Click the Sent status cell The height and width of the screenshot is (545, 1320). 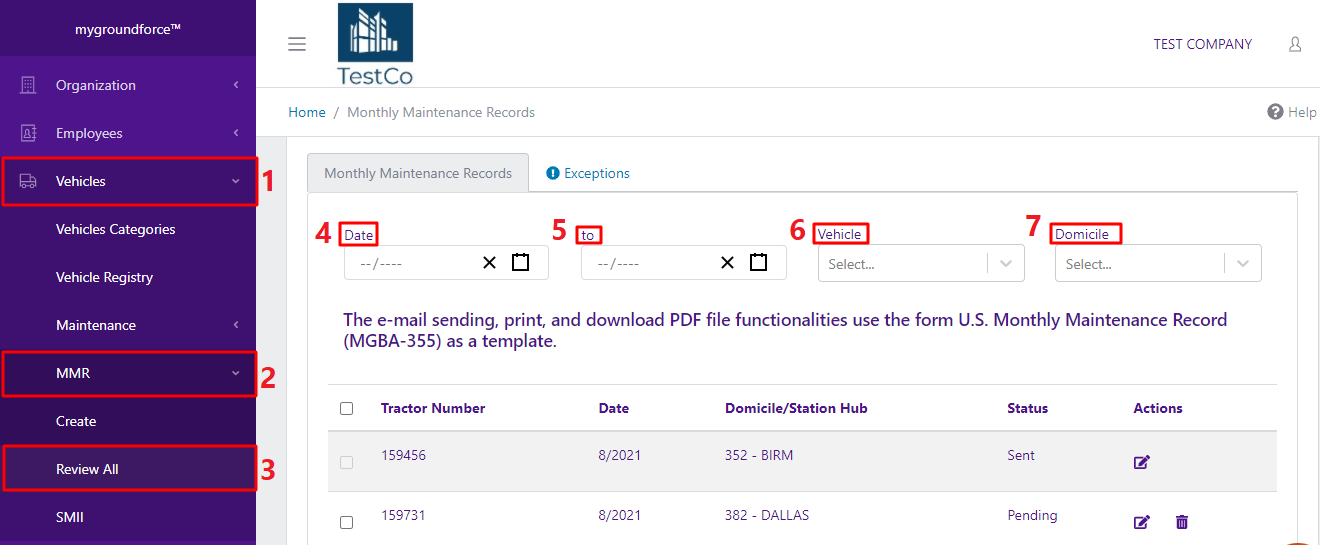click(x=1021, y=455)
